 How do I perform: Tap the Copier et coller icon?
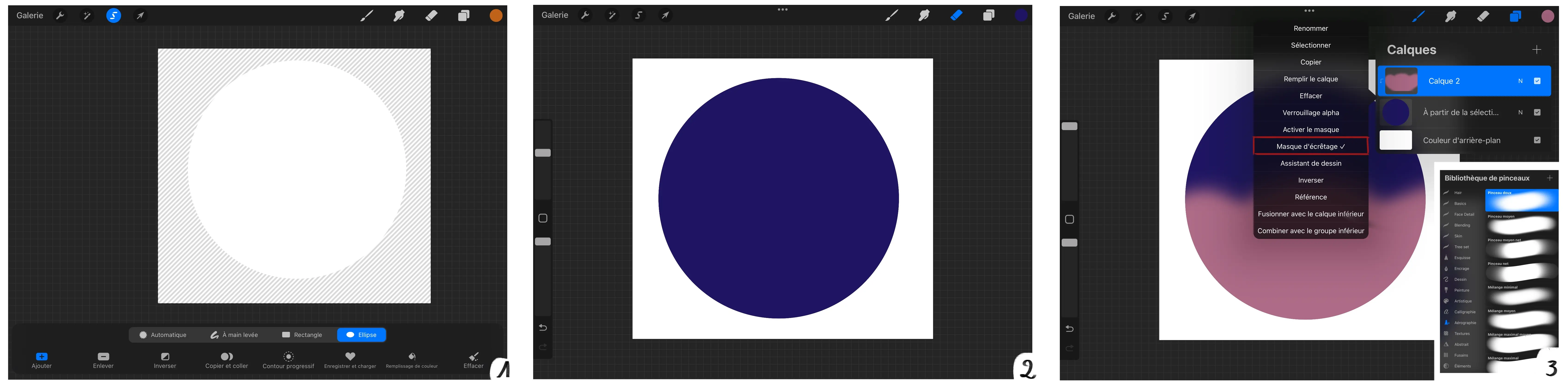coord(226,356)
